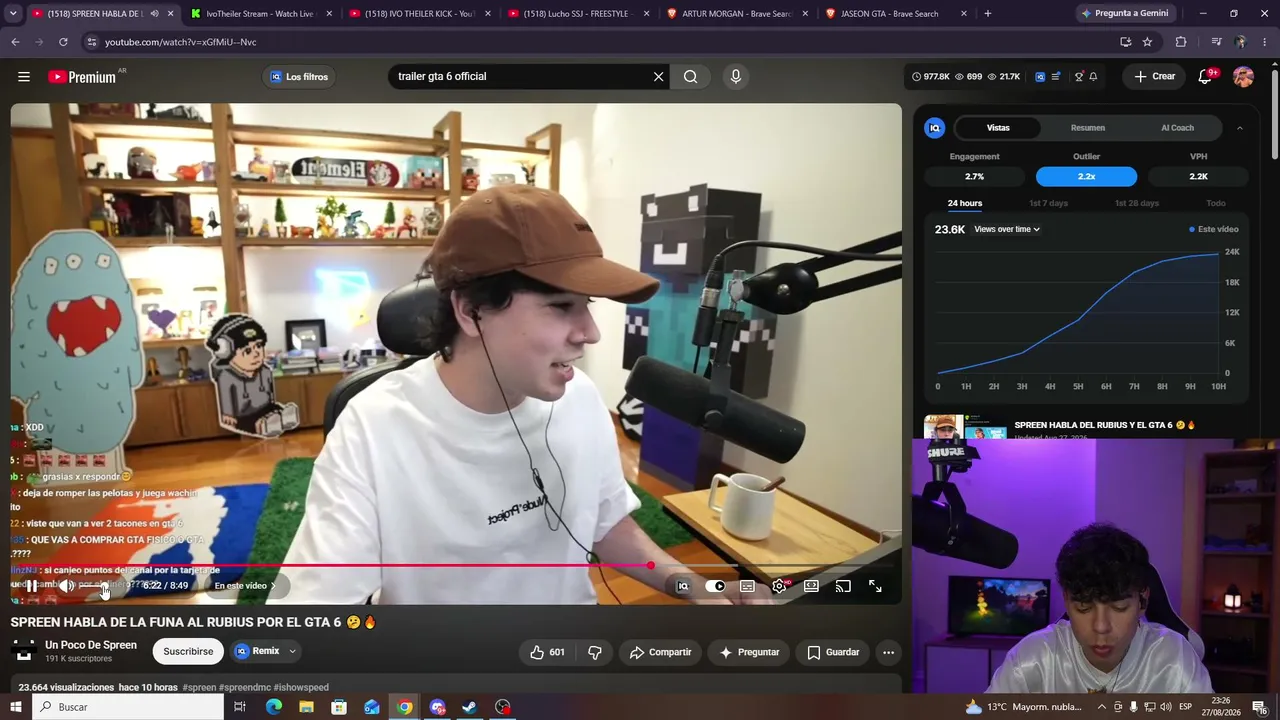
Task: Open the vidIQ trophy icon
Action: tap(1078, 77)
